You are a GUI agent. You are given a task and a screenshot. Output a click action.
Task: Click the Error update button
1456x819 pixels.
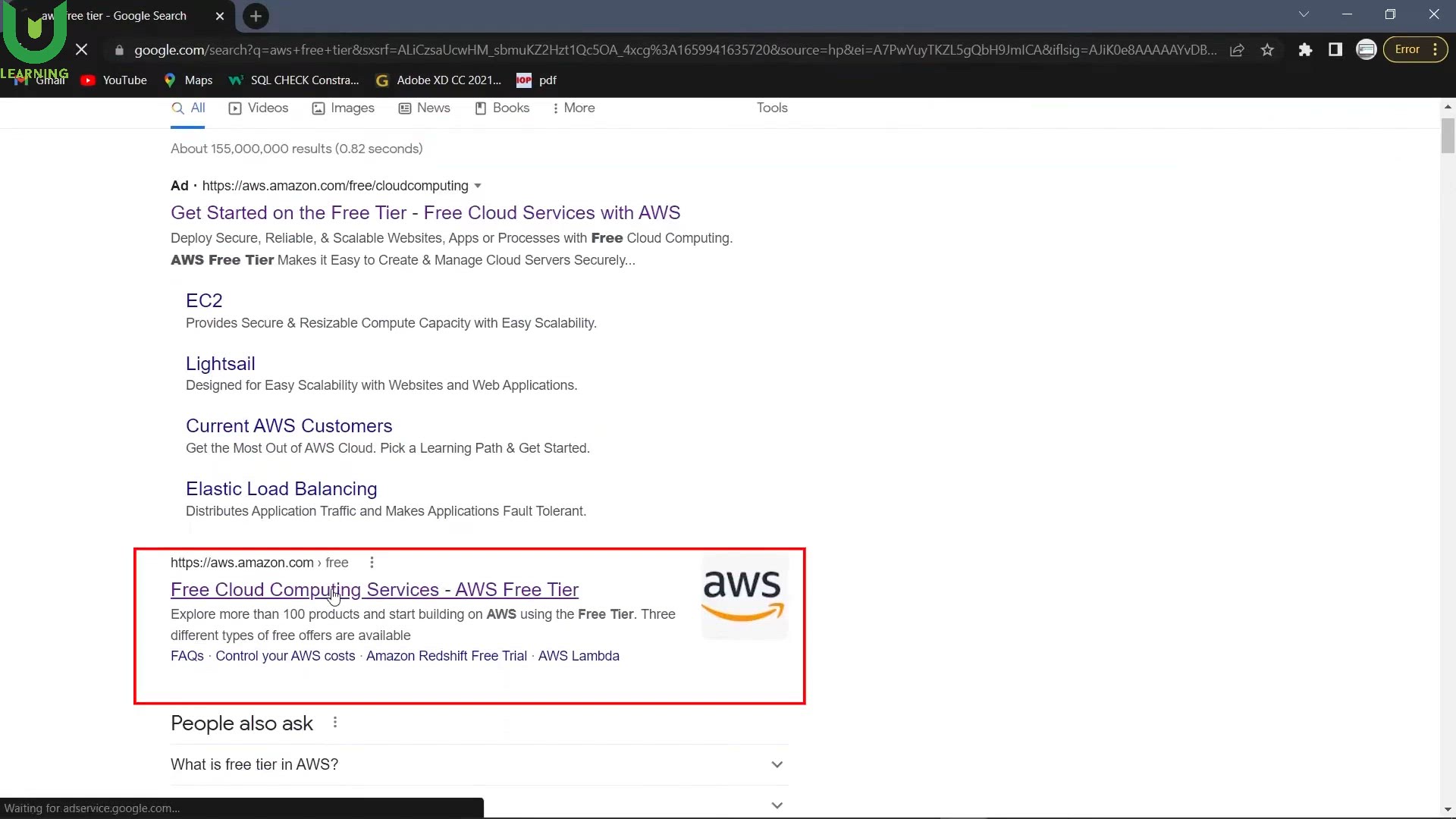(x=1407, y=50)
